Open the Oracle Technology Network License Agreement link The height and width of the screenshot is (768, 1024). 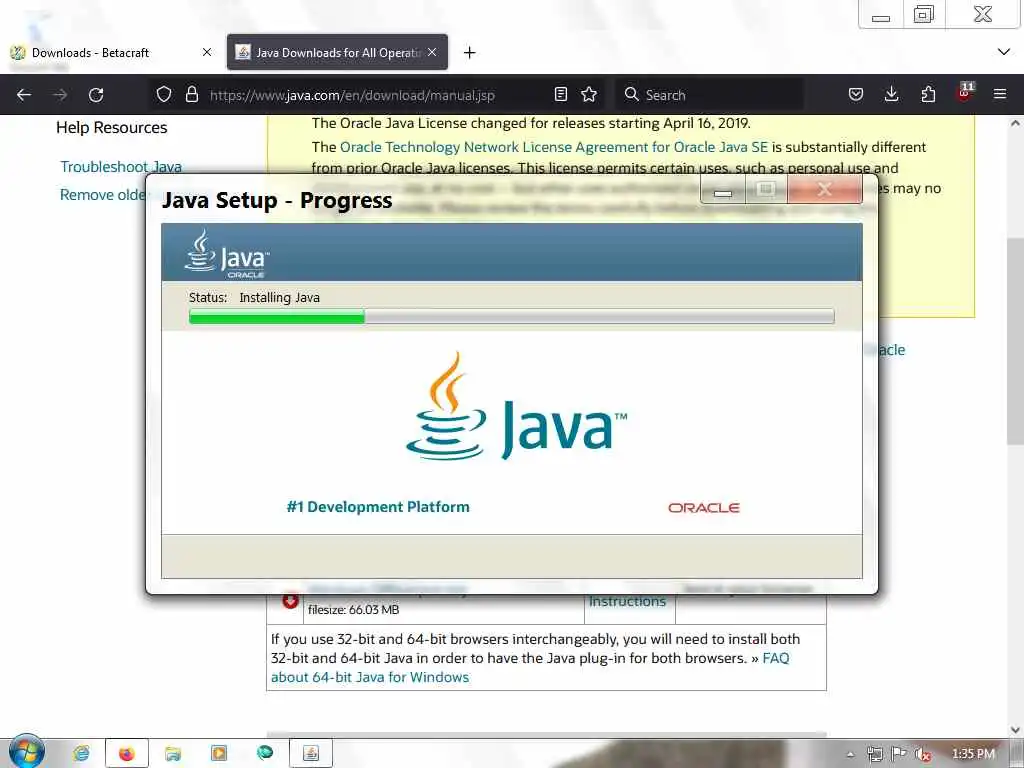tap(554, 147)
